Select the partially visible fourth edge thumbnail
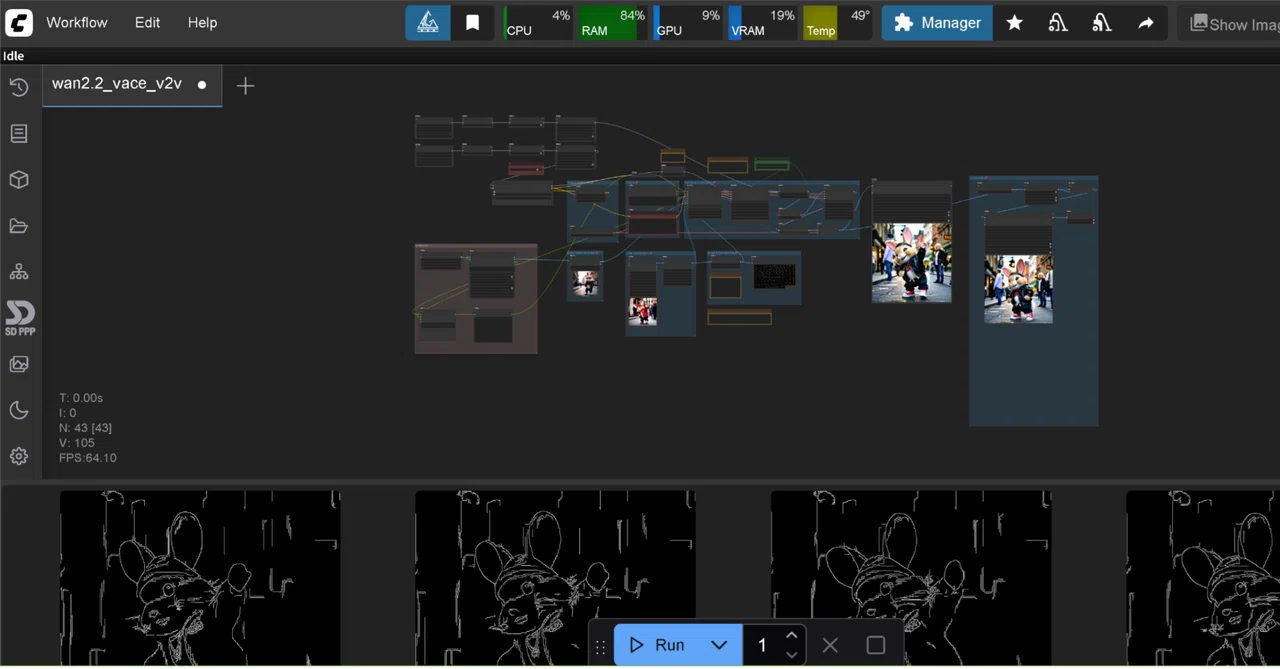Screen dimensions: 1280x669 pos(1203,577)
